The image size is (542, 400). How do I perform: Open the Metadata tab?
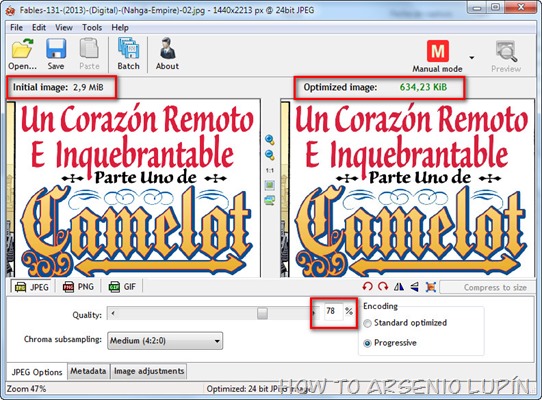[88, 371]
